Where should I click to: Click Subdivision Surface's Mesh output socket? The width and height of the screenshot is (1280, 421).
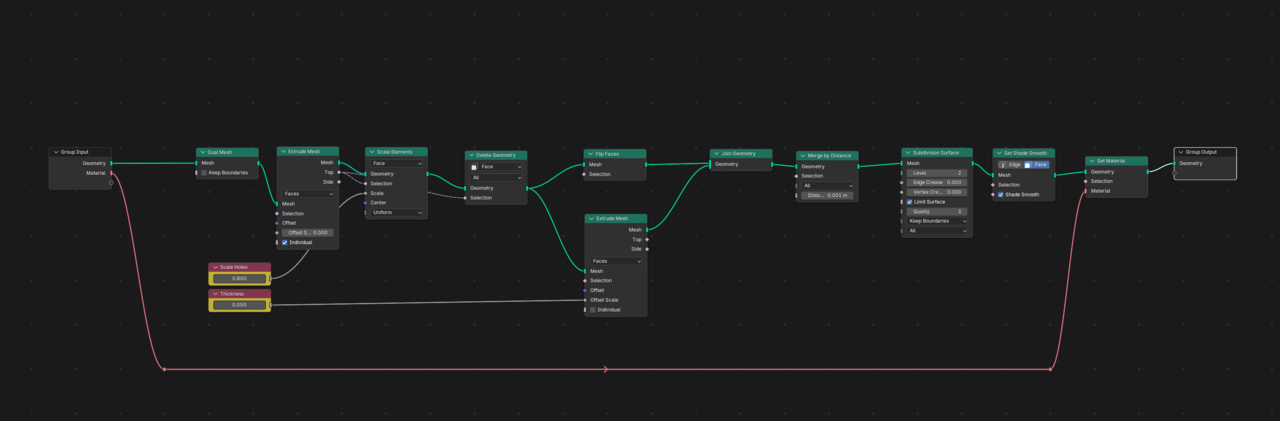pyautogui.click(x=972, y=163)
